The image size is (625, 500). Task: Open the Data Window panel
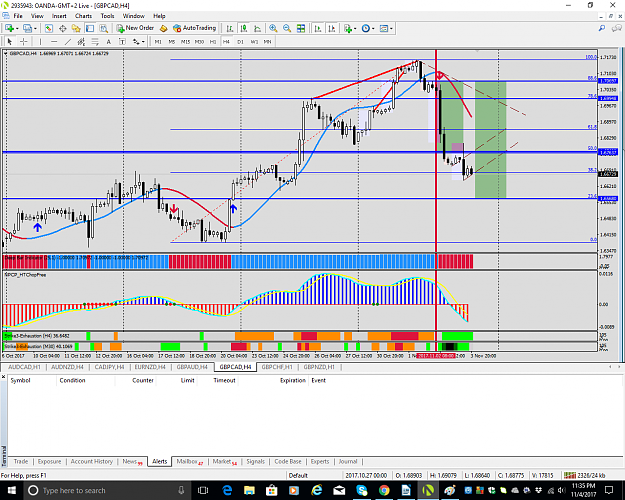pos(63,28)
